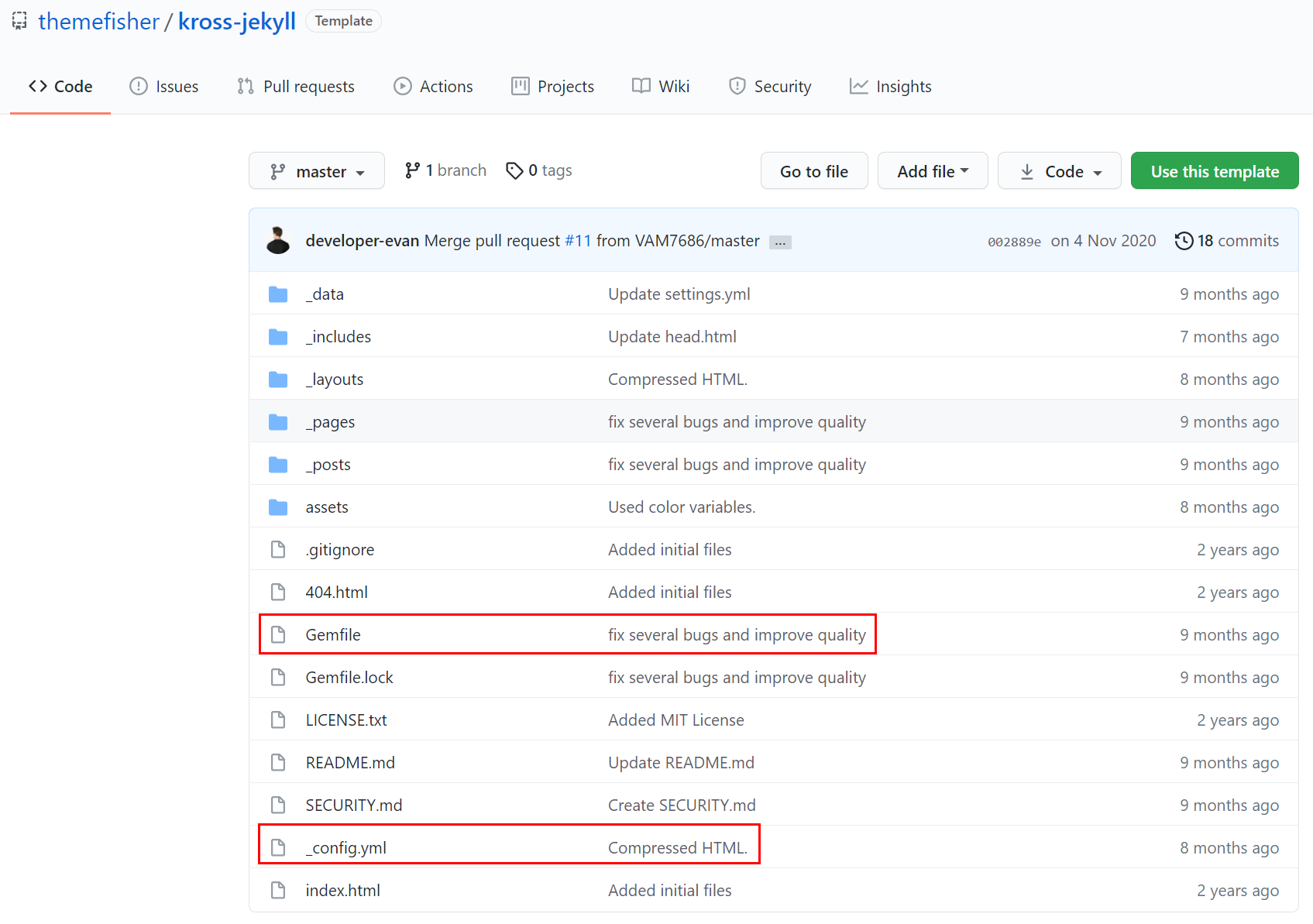Open 'Used color variables.' commit message

tap(682, 507)
